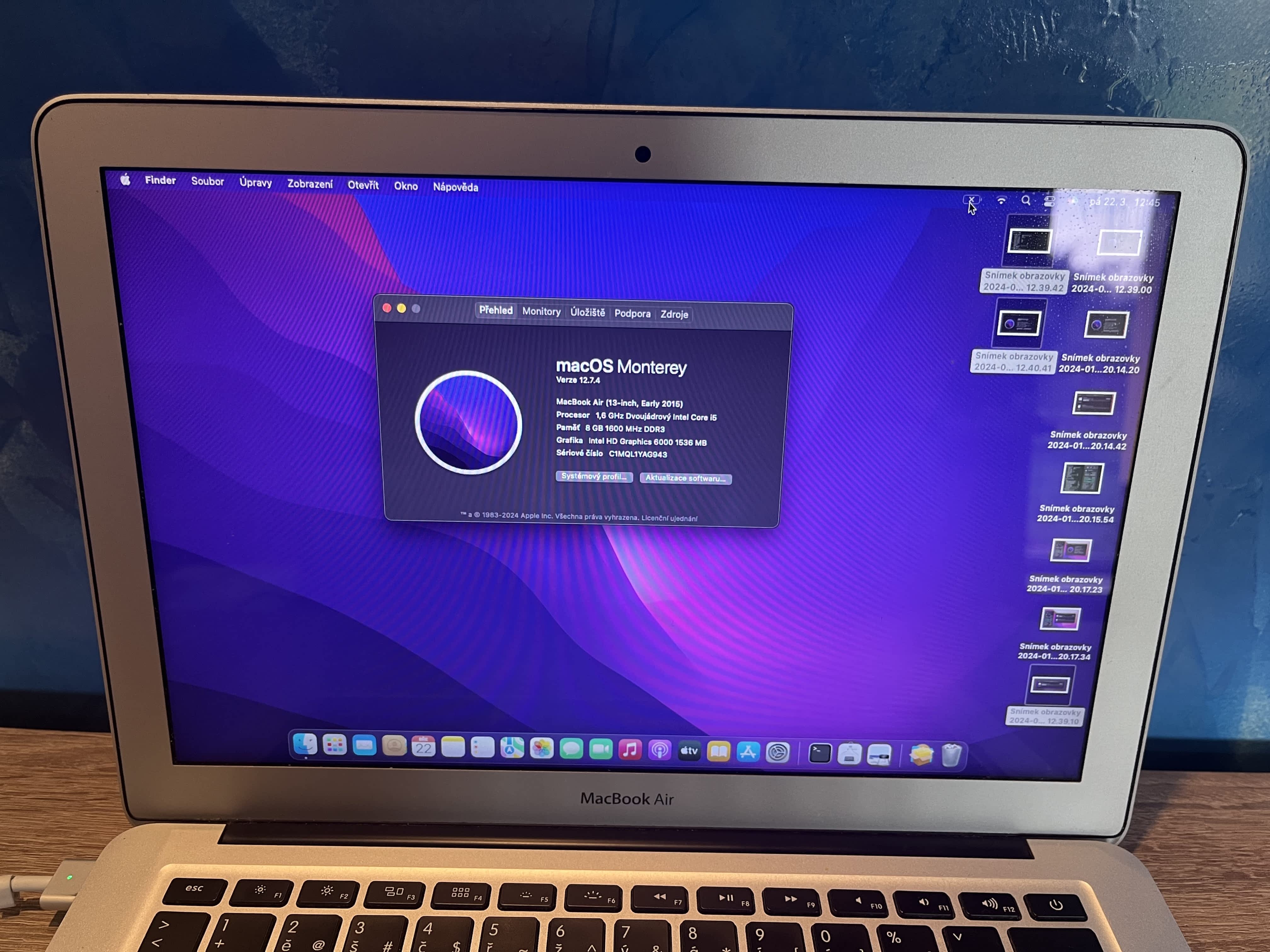Open System Preferences gear in Dock

[x=777, y=752]
